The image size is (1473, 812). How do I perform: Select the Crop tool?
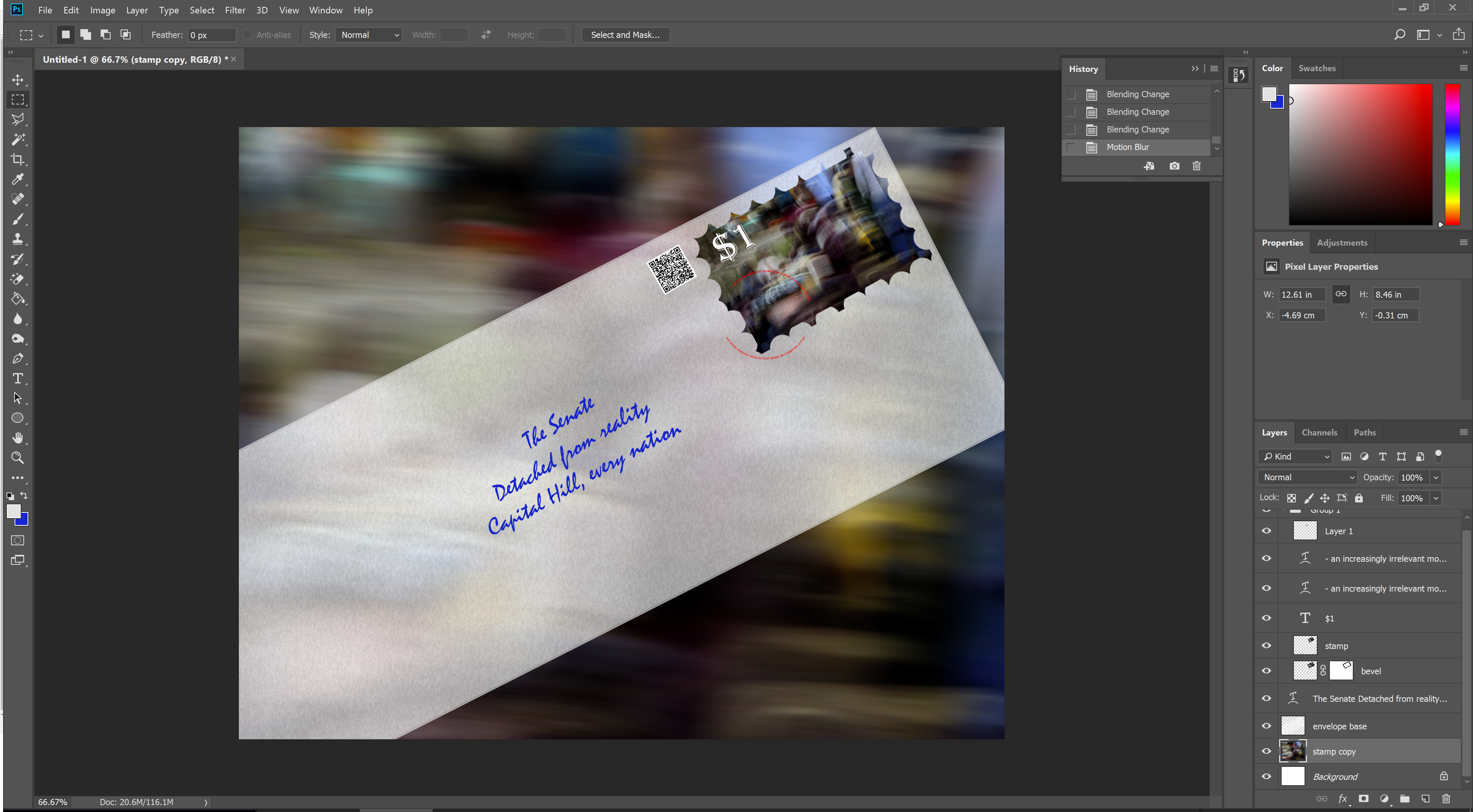[x=18, y=160]
